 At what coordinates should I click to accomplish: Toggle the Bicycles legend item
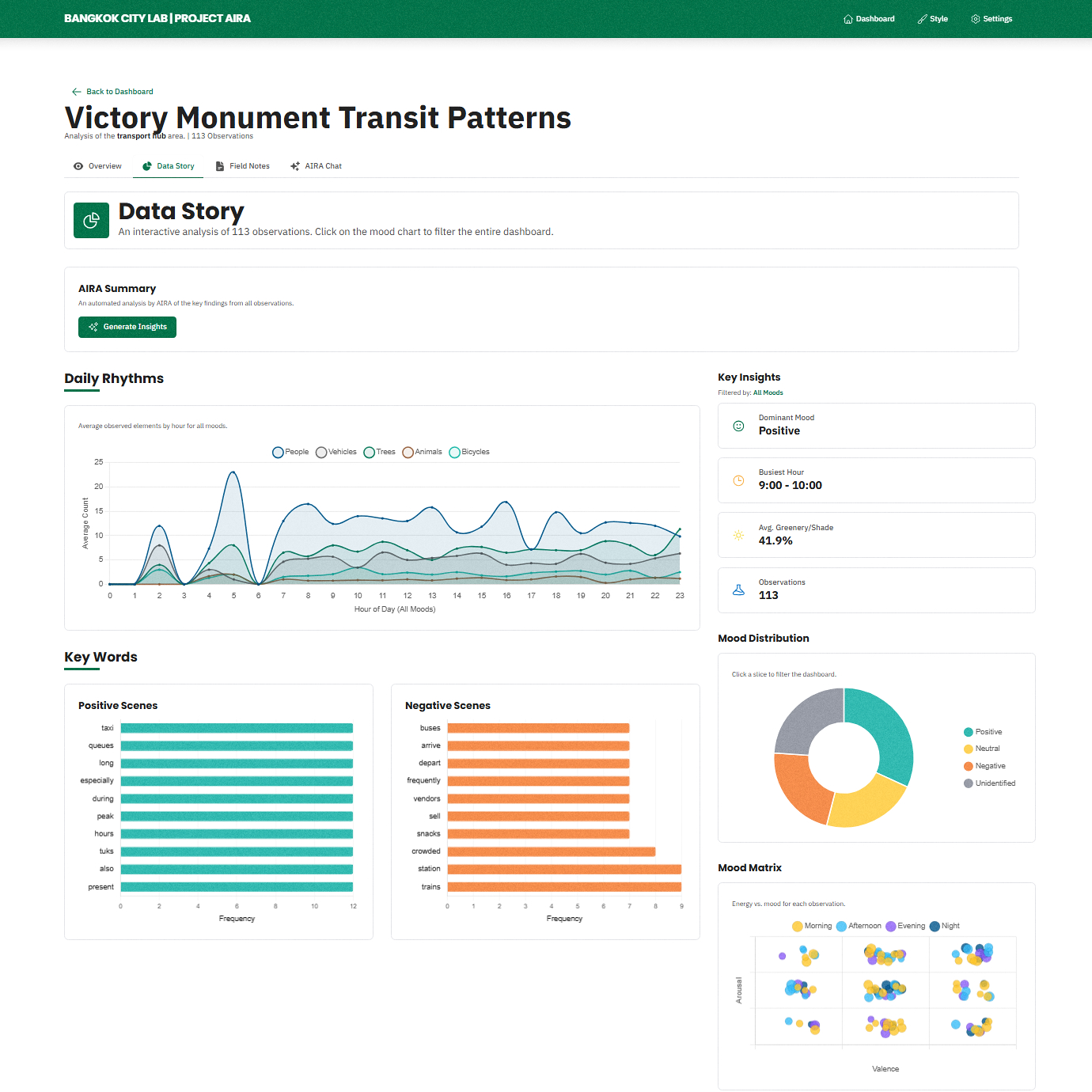pos(468,452)
